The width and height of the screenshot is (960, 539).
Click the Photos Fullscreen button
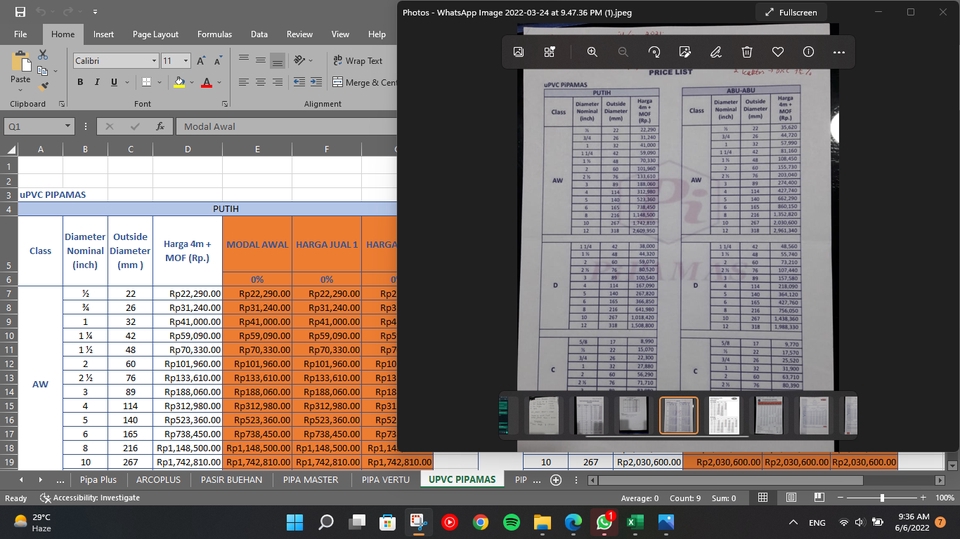pyautogui.click(x=791, y=12)
